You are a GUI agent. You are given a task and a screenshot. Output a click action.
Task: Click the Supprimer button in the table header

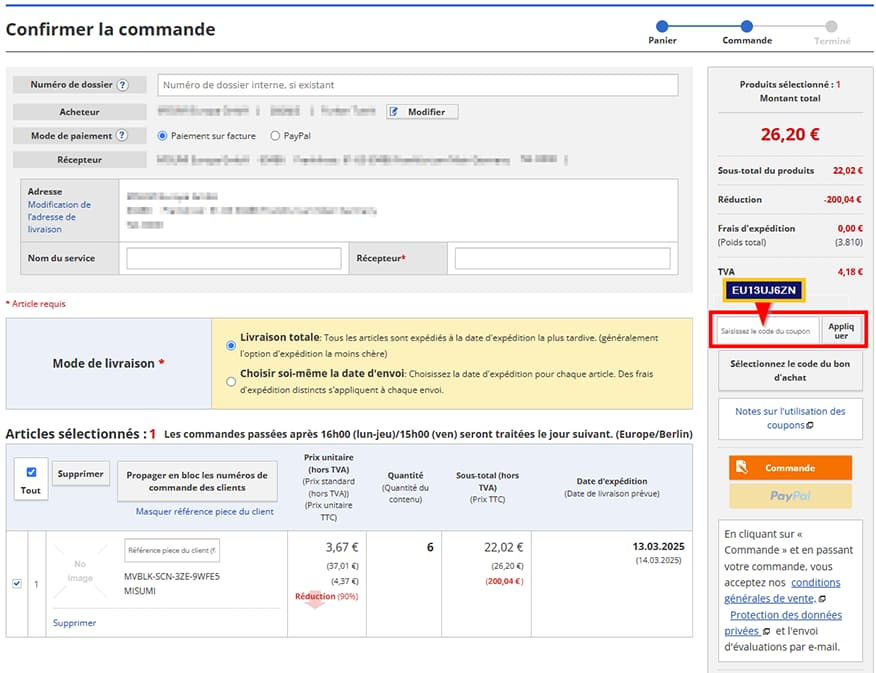point(80,474)
